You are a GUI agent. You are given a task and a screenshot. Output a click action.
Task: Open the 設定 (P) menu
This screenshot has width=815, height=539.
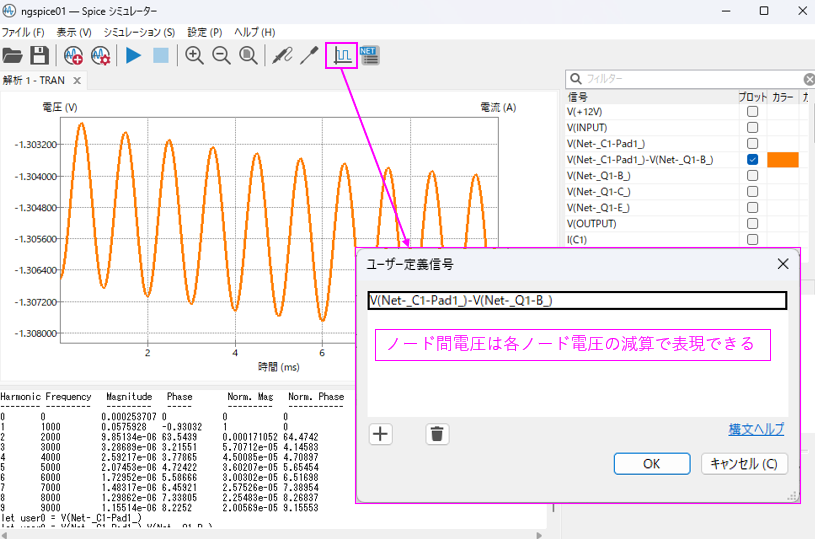[205, 32]
